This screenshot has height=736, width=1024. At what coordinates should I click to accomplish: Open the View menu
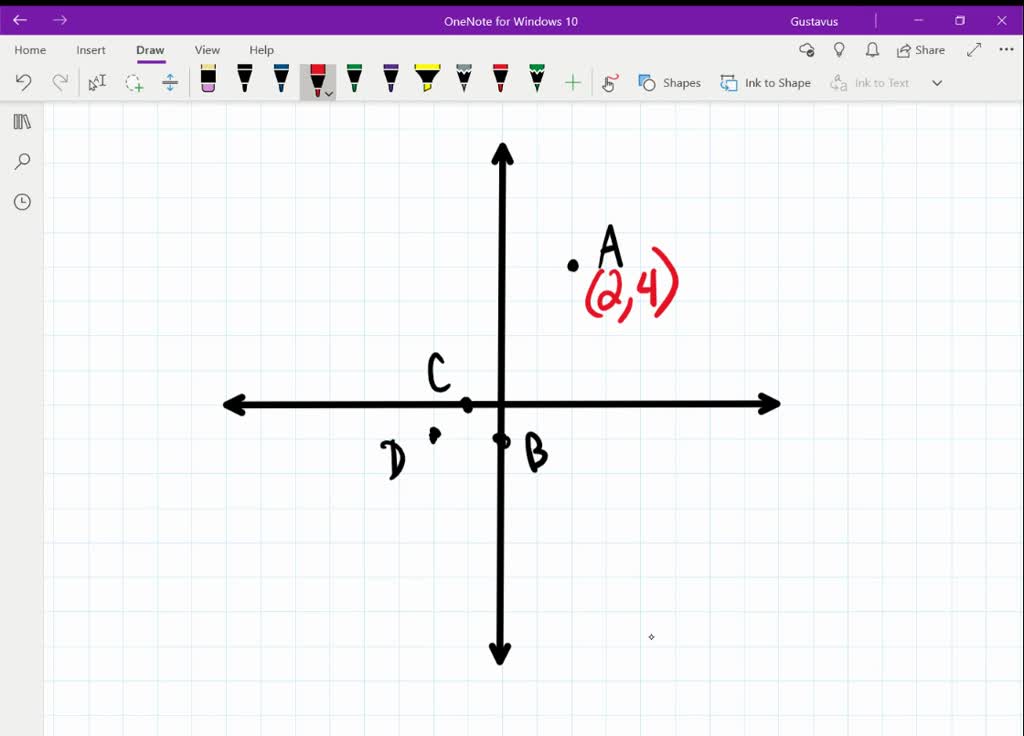point(207,49)
